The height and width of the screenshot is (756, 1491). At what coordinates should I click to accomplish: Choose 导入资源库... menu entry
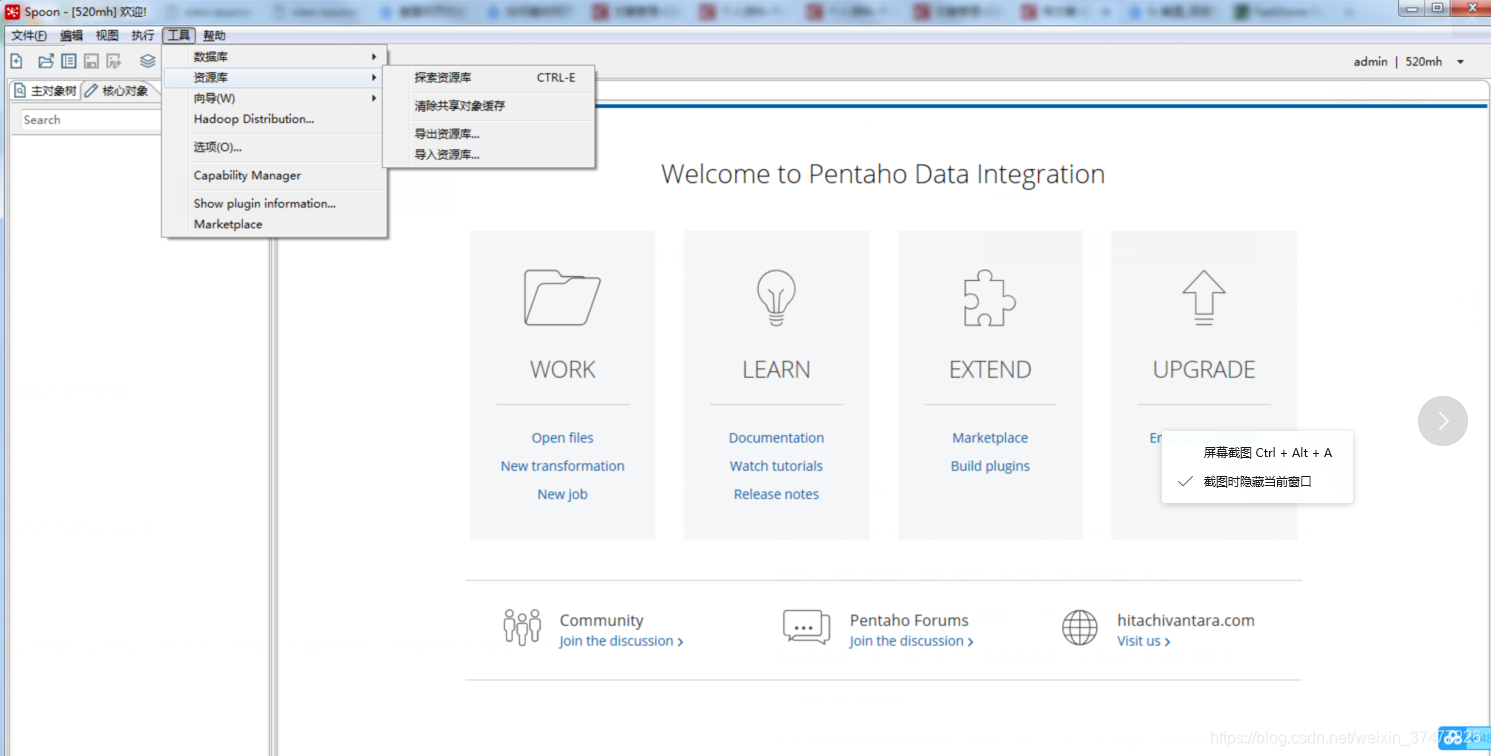[x=489, y=154]
